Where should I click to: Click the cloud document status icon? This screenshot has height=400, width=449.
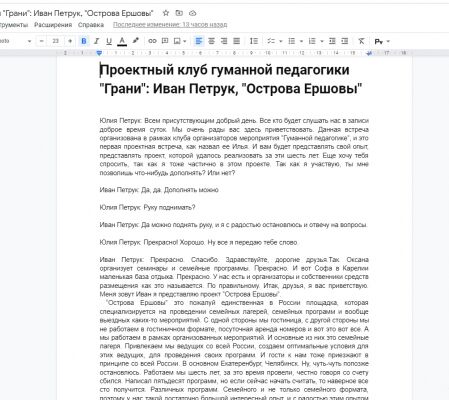[x=193, y=13]
